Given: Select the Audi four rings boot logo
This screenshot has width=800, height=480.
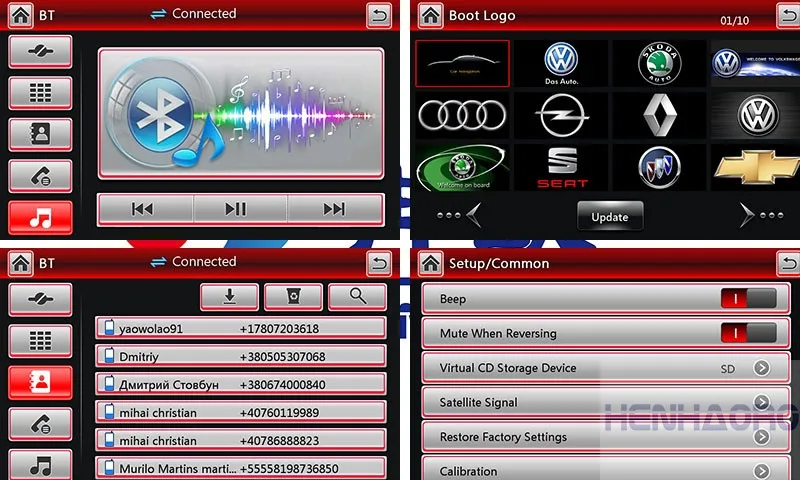Looking at the screenshot, I should click(462, 115).
